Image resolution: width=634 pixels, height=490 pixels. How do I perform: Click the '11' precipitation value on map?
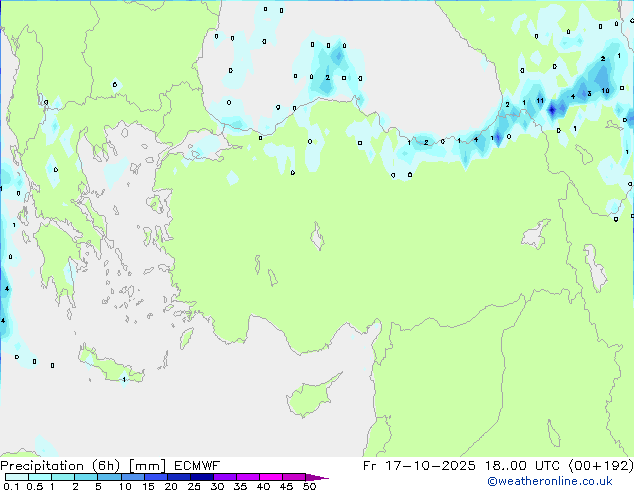tap(540, 100)
